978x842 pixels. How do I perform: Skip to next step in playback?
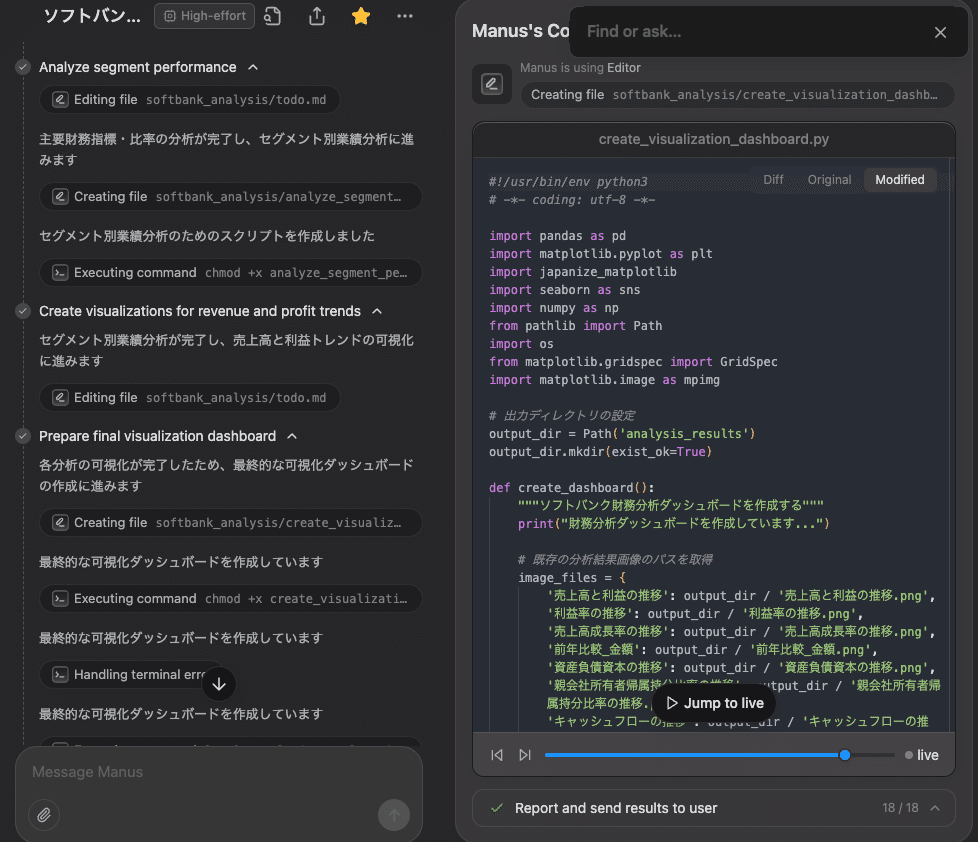coord(525,755)
